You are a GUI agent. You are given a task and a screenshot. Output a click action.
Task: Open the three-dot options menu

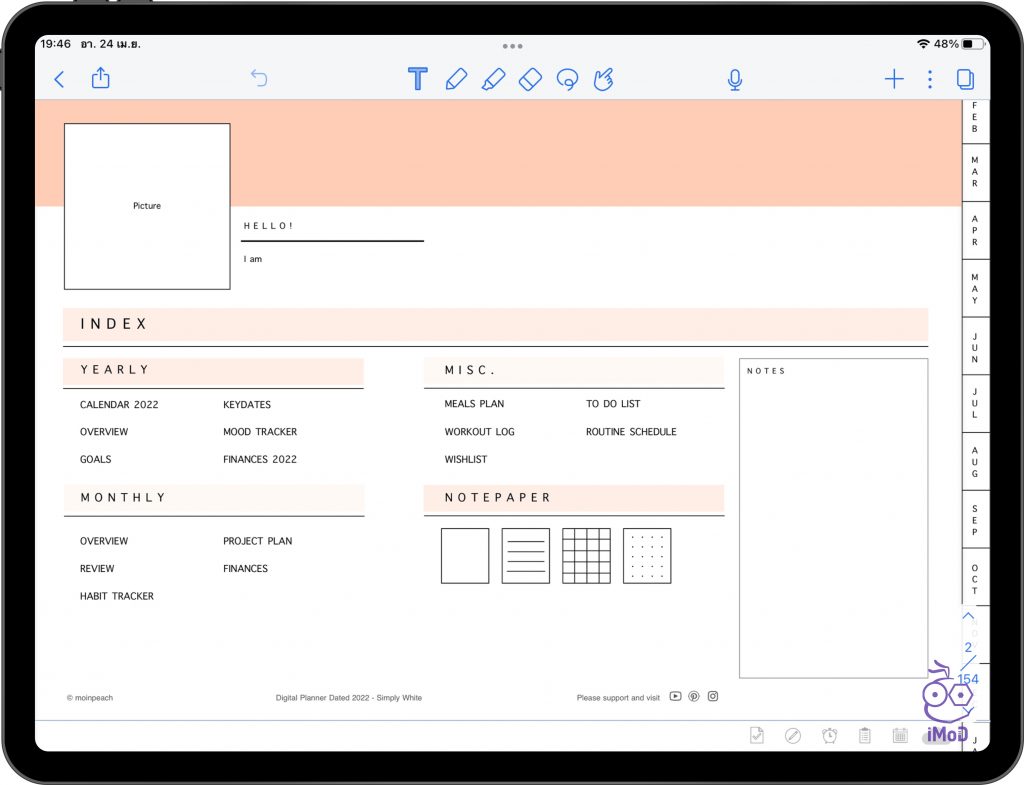click(928, 78)
